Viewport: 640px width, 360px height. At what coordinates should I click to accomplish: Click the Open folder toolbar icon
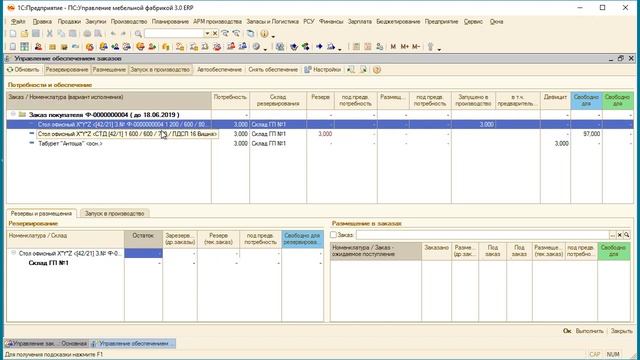[x=24, y=34]
